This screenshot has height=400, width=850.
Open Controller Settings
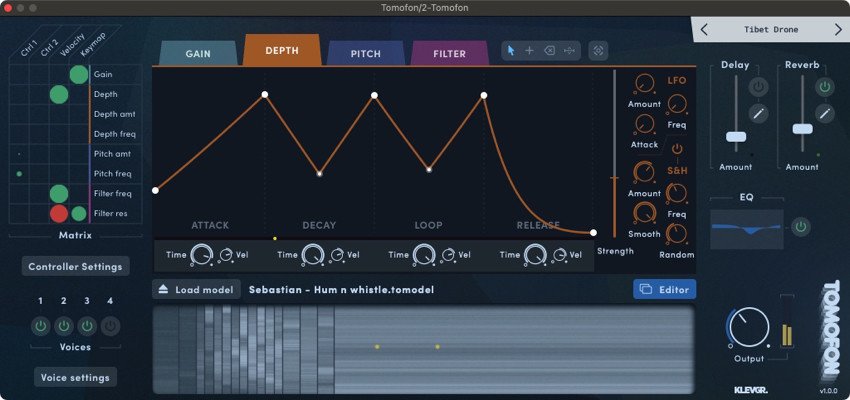(x=75, y=267)
